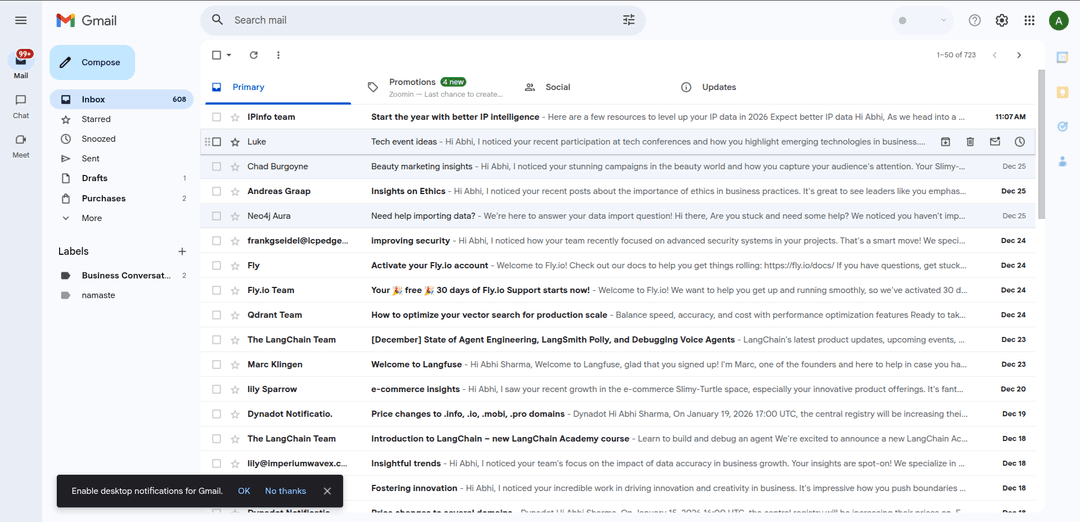Click the Compose button

pos(92,62)
